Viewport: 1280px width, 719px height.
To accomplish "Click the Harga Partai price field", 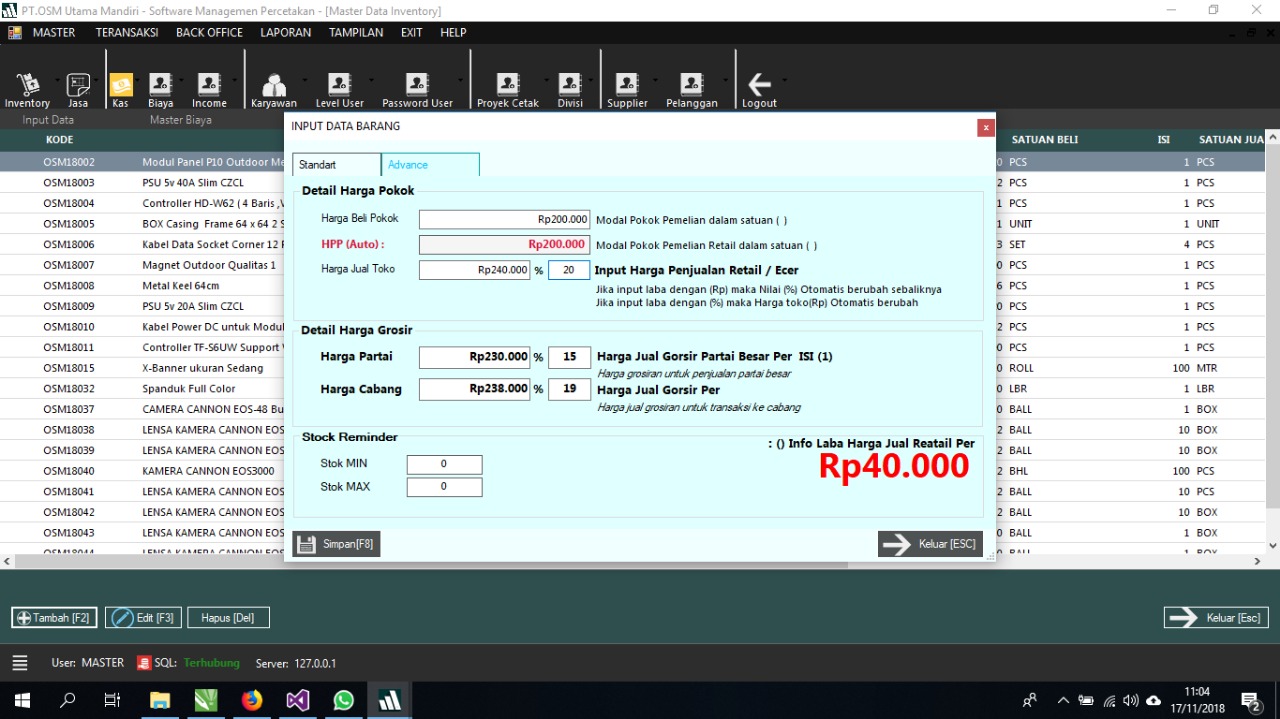I will [x=474, y=357].
